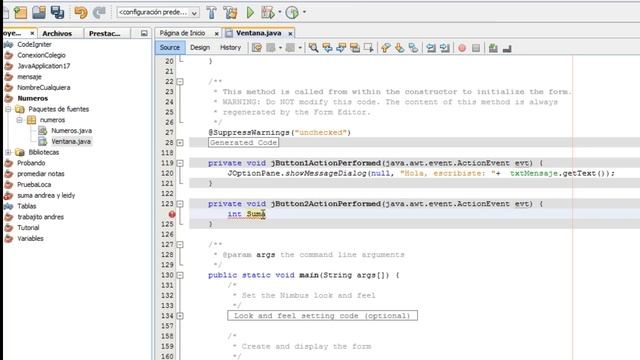
Task: Click Shift Line Left icon
Action: (431, 48)
